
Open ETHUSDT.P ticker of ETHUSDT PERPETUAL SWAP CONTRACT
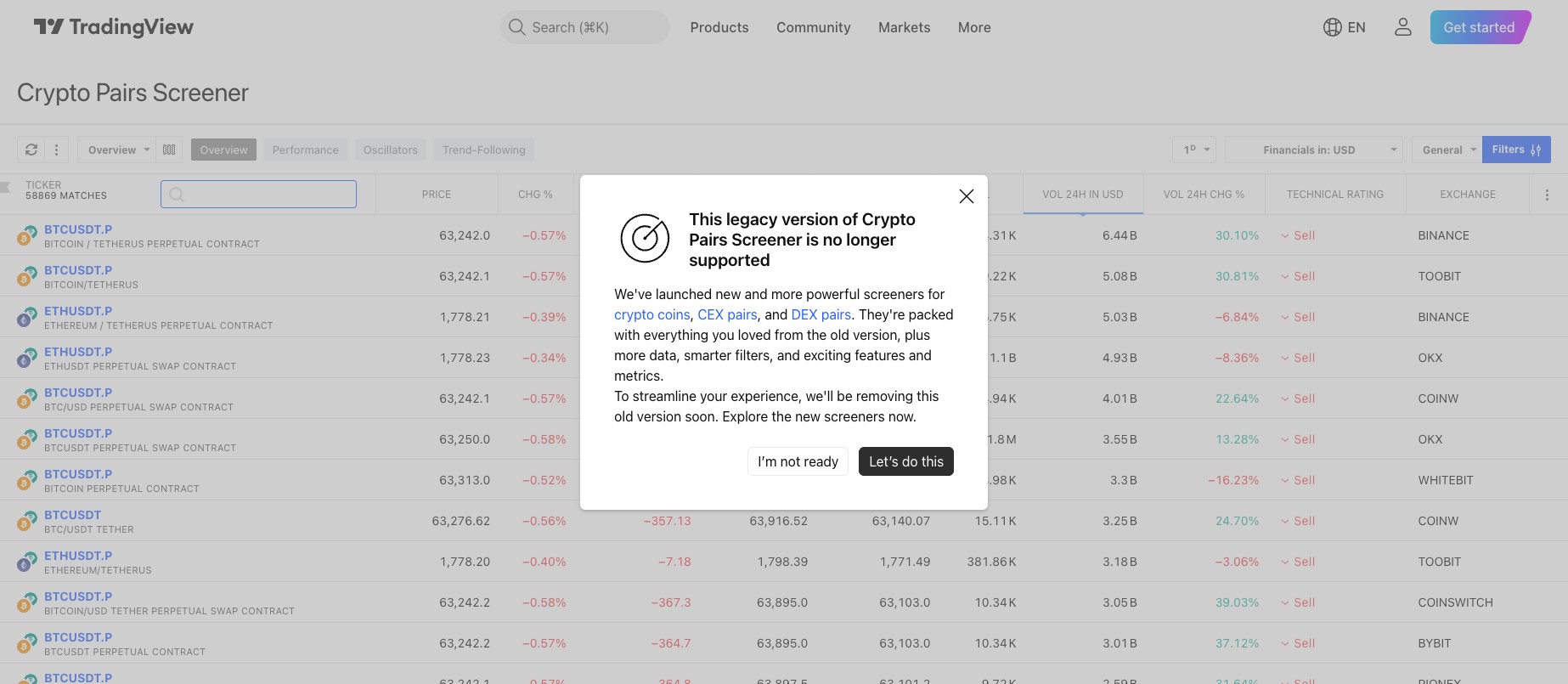coord(78,352)
